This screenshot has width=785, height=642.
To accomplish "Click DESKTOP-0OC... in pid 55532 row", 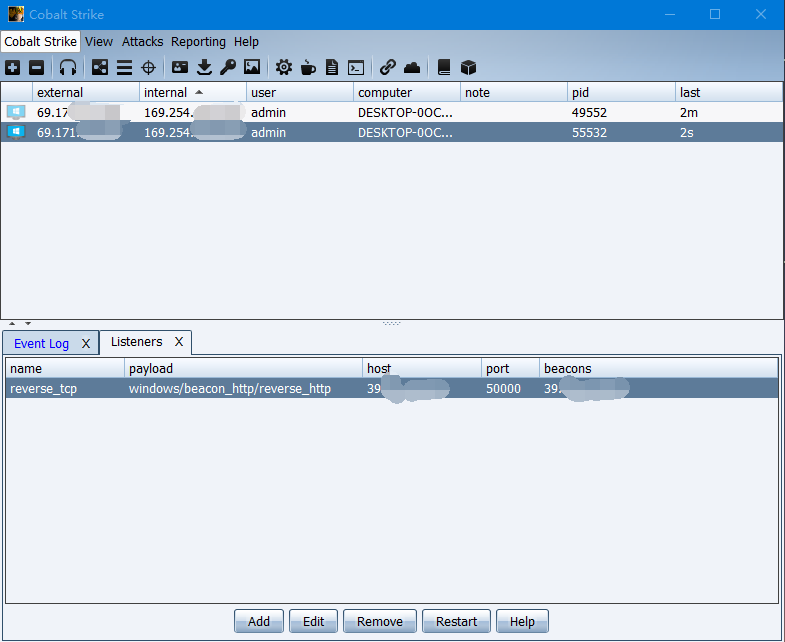I will pos(405,132).
